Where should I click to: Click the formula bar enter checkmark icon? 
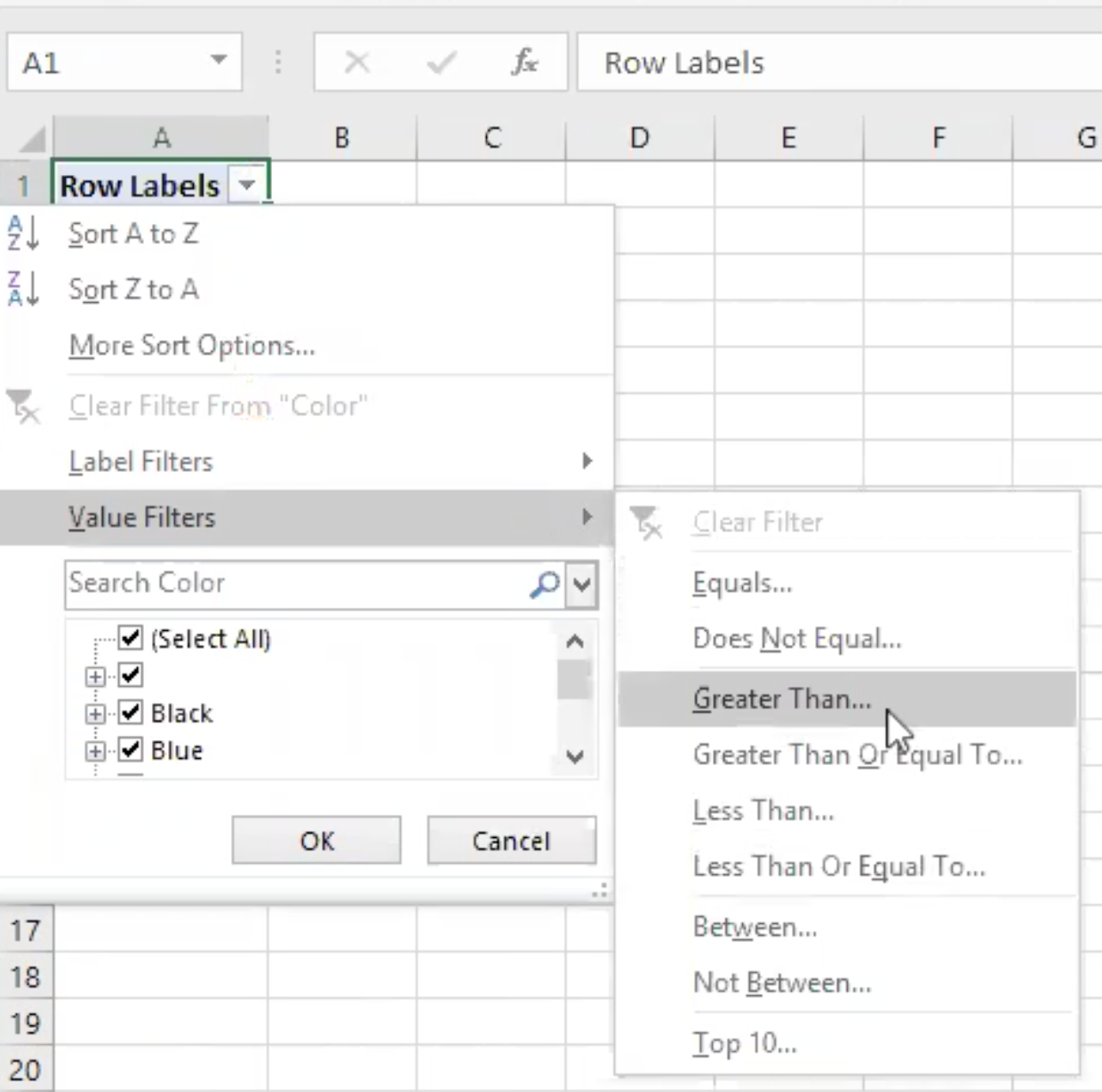coord(442,62)
